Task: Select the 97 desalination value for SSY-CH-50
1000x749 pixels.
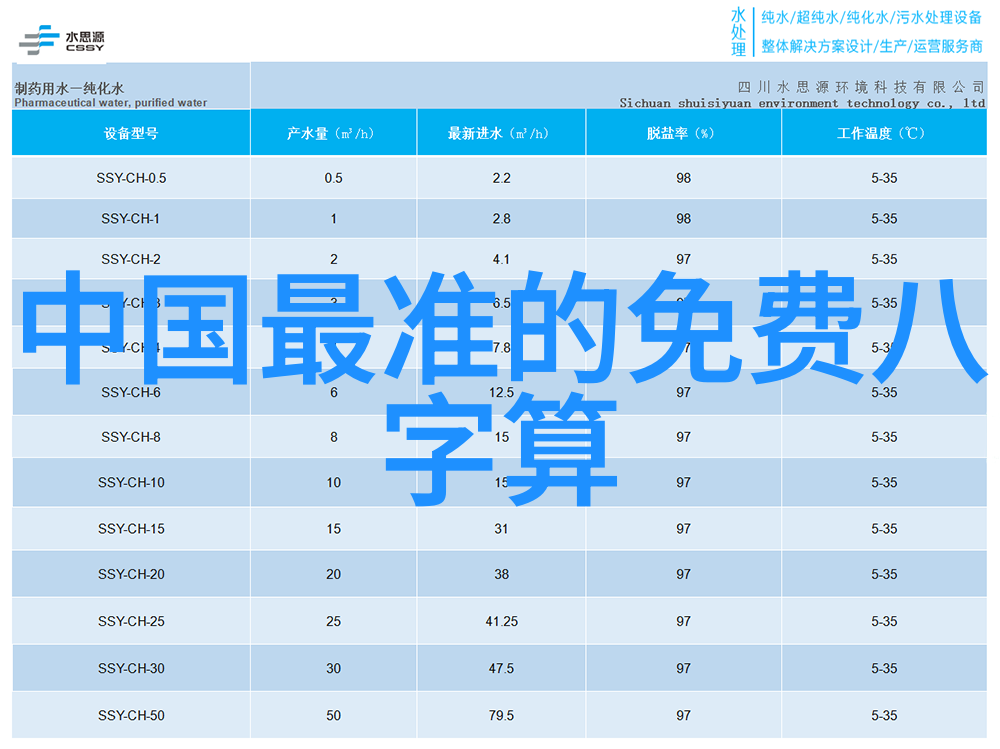Action: point(684,716)
